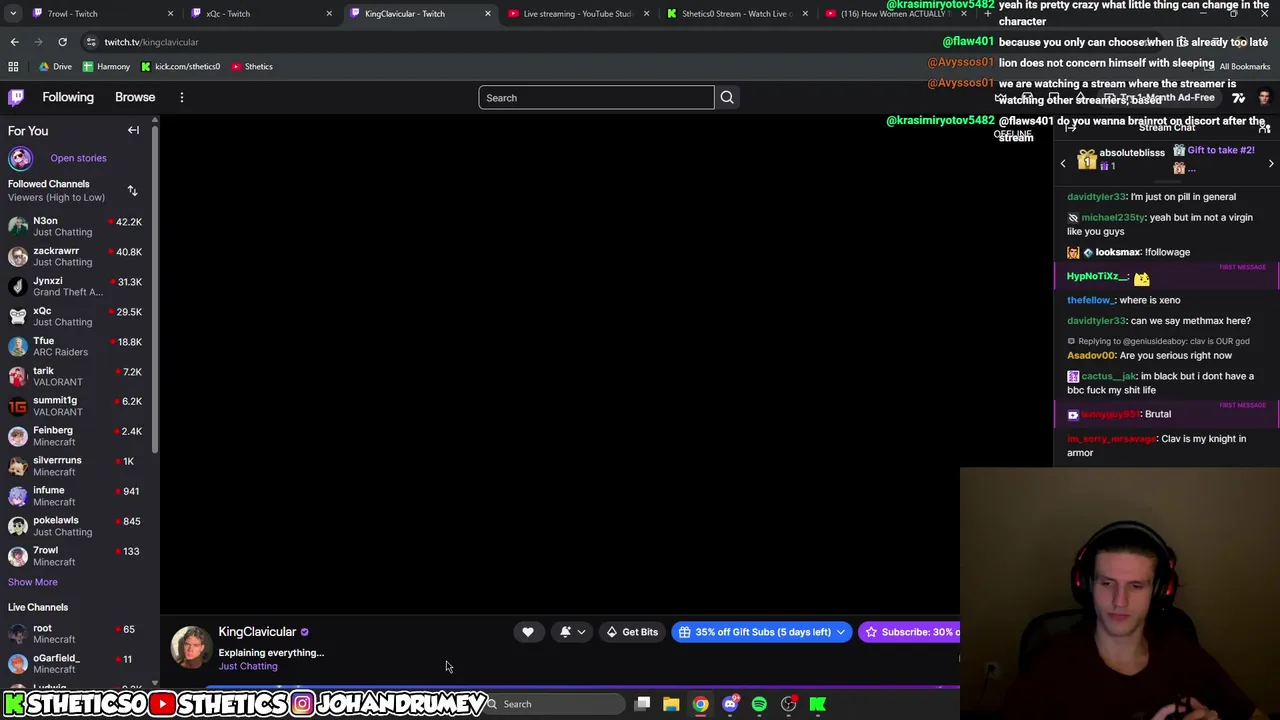Viewport: 1280px width, 720px height.
Task: Open summit1g channel in sidebar
Action: (x=76, y=406)
